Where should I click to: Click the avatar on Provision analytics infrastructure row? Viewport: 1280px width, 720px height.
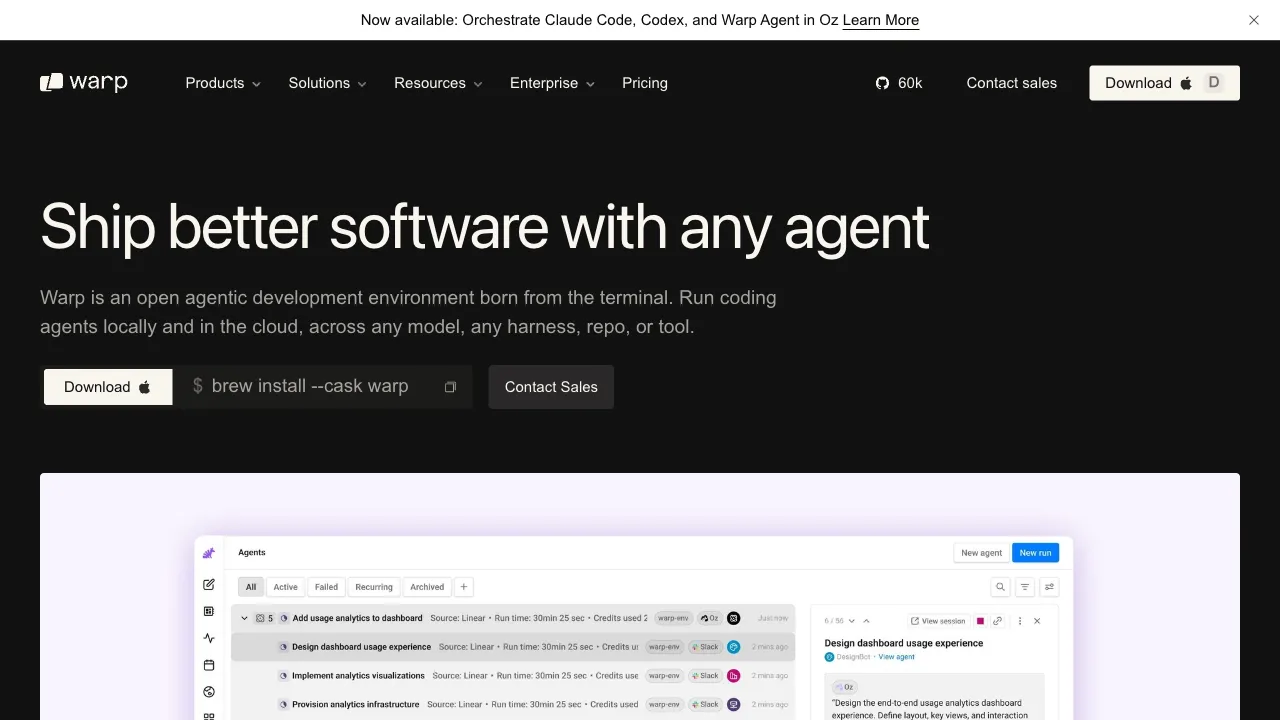click(734, 704)
